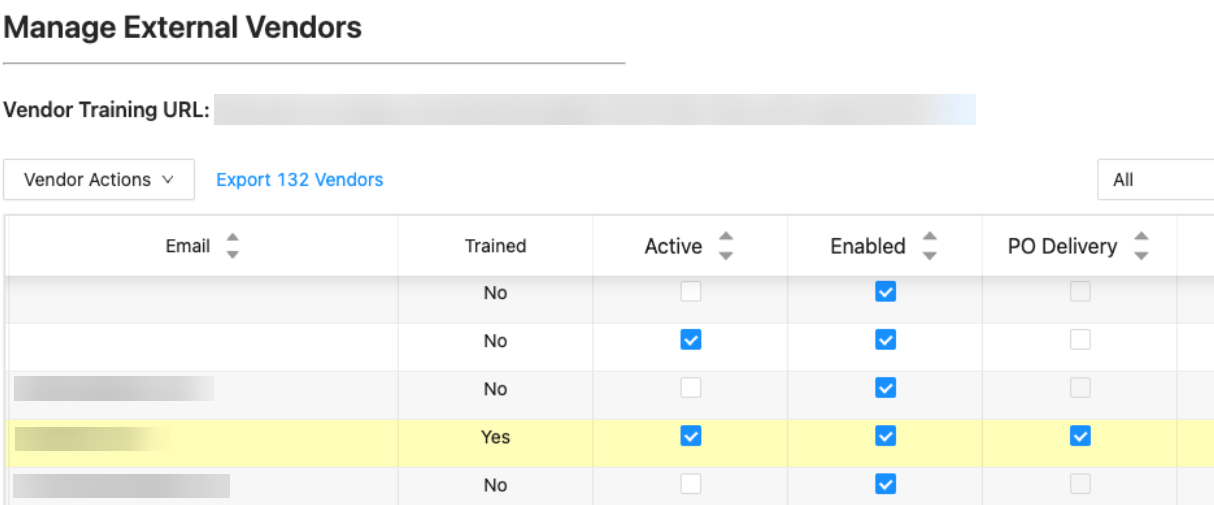Sort Enabled column ascending arrow

(x=929, y=238)
